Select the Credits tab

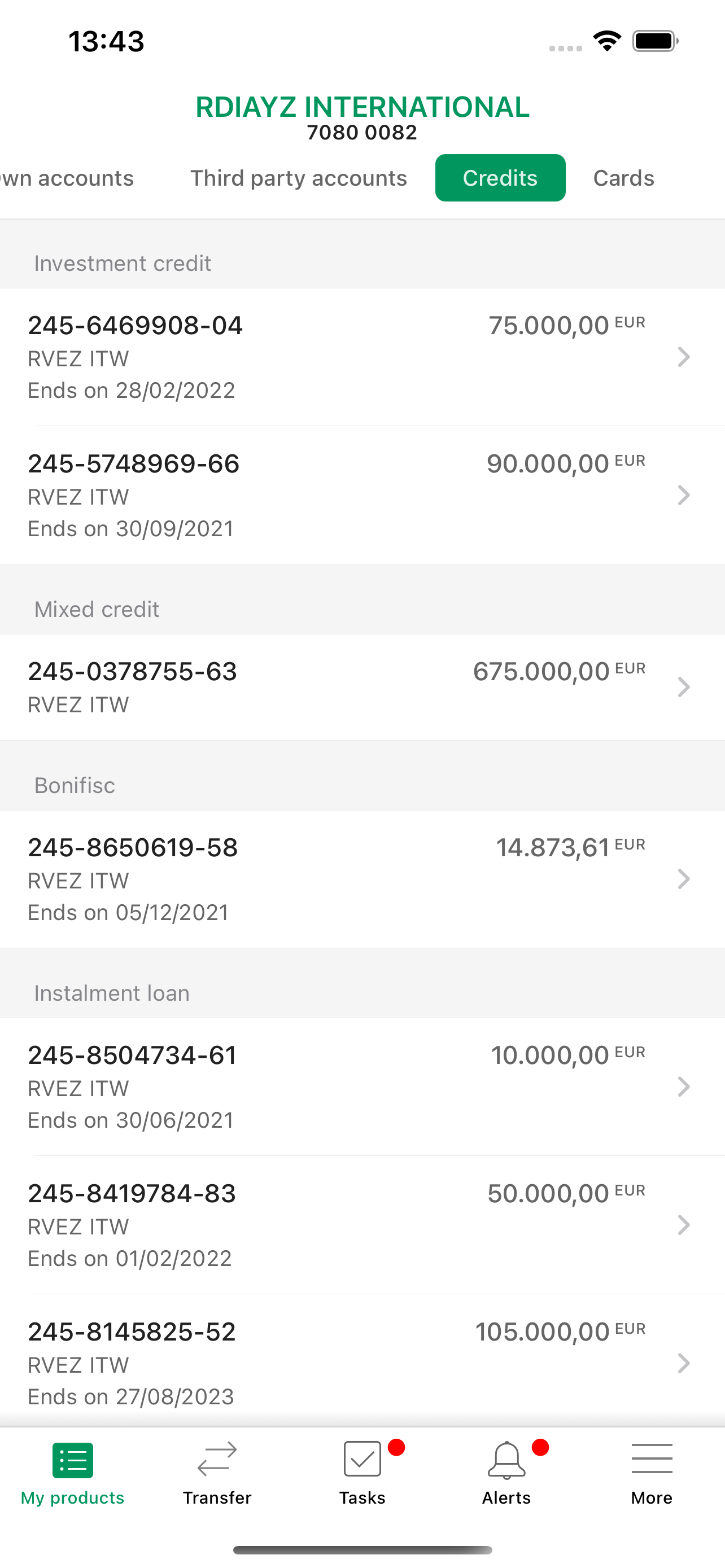click(500, 178)
